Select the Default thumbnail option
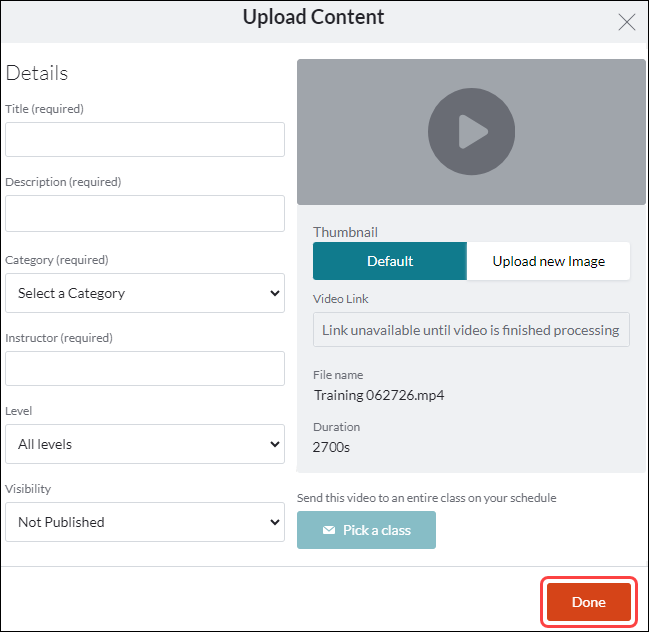Image resolution: width=649 pixels, height=632 pixels. coord(390,261)
